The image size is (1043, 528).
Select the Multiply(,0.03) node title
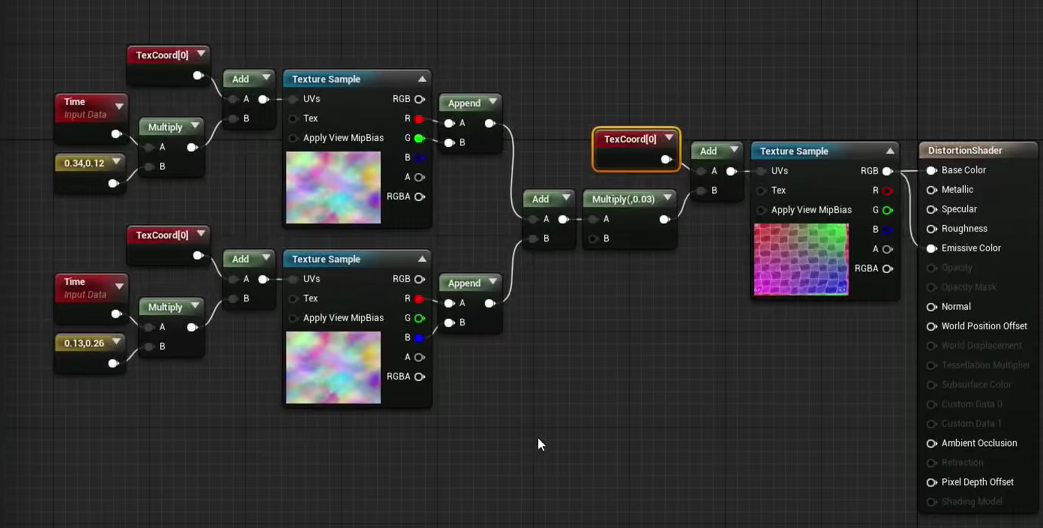(x=623, y=199)
